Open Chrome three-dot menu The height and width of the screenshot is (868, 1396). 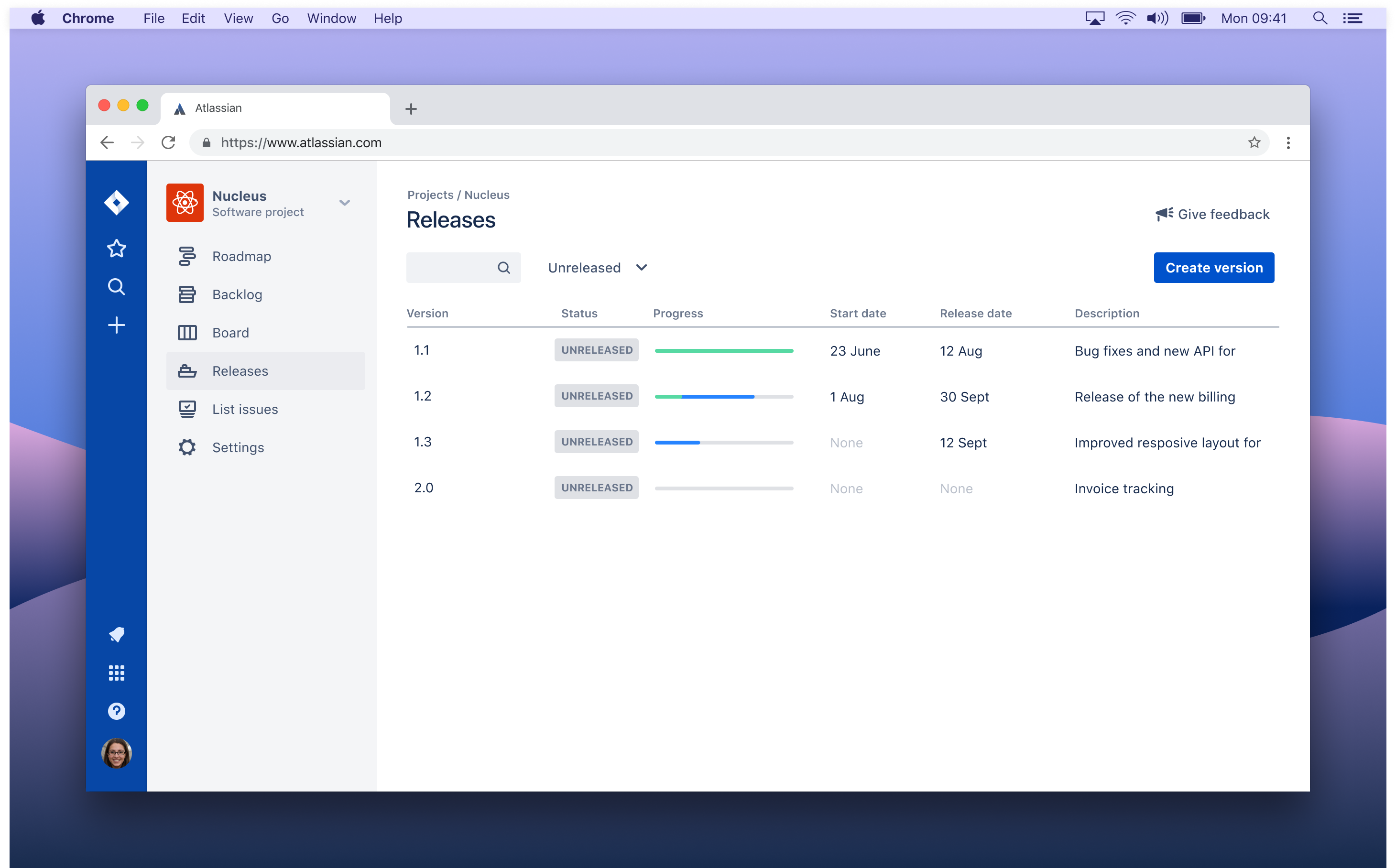[1288, 142]
